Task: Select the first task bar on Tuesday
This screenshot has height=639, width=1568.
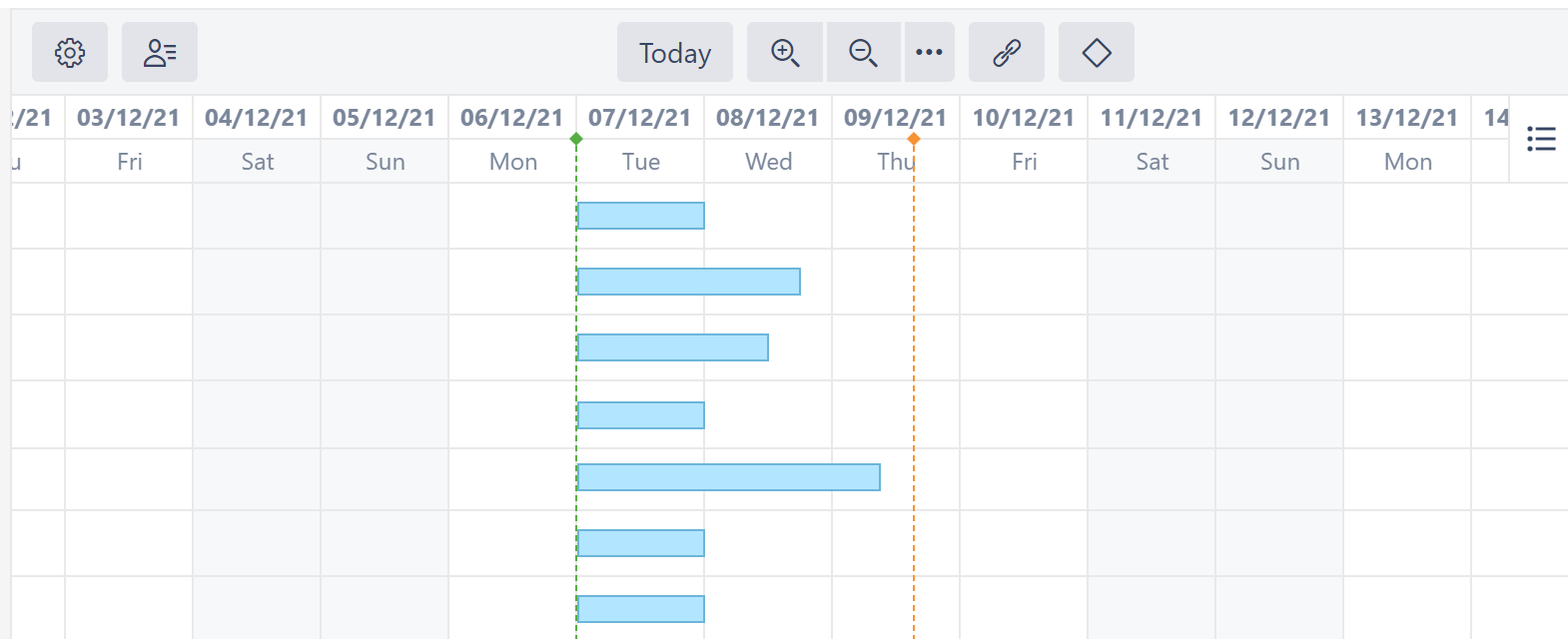Action: tap(640, 214)
